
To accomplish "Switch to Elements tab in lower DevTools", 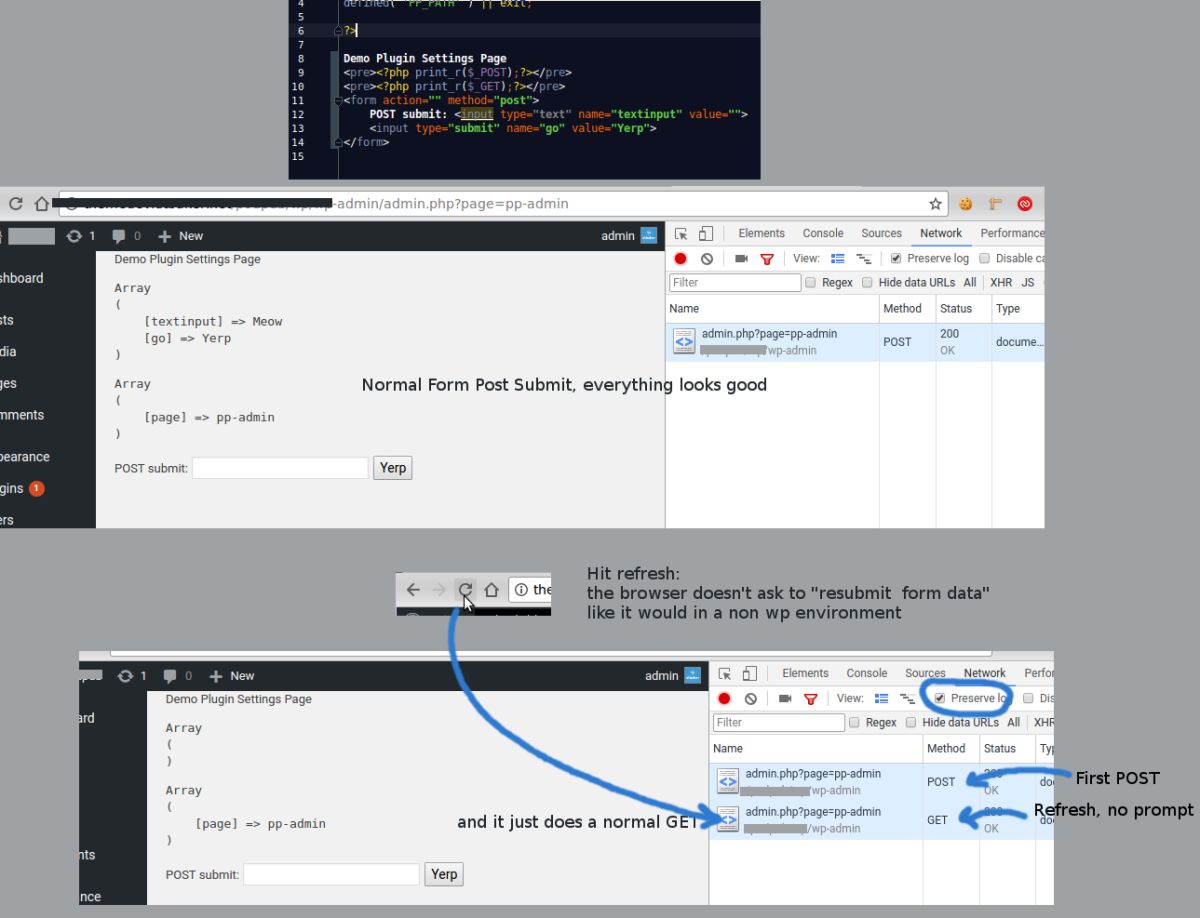I will pos(806,673).
